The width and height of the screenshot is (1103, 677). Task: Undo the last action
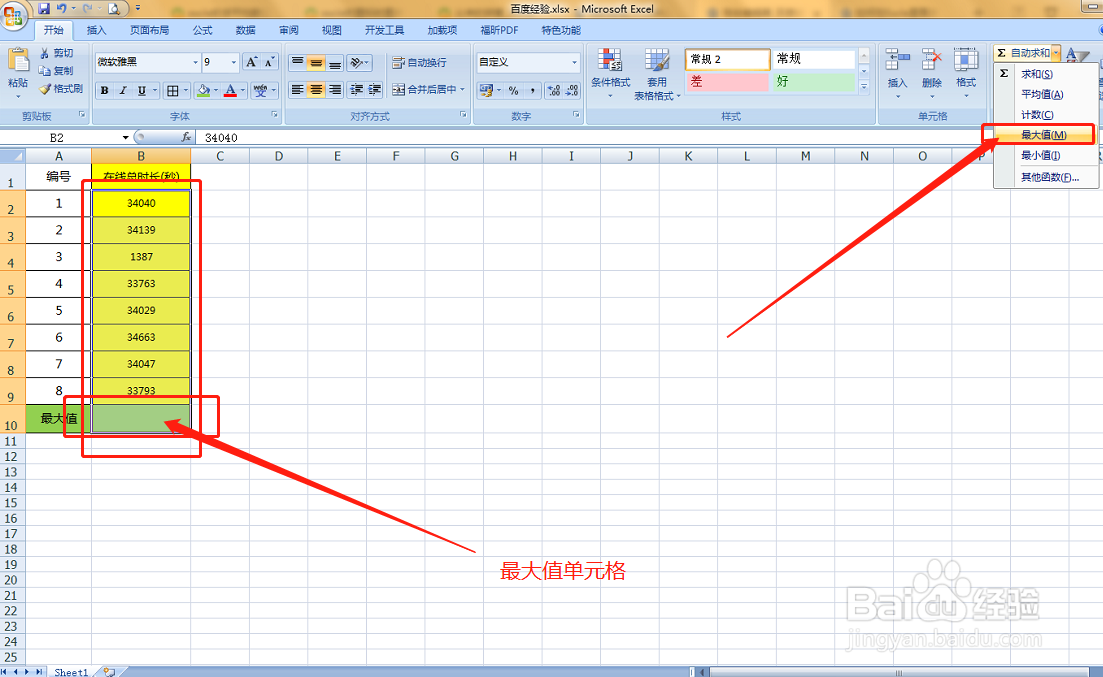click(x=62, y=8)
